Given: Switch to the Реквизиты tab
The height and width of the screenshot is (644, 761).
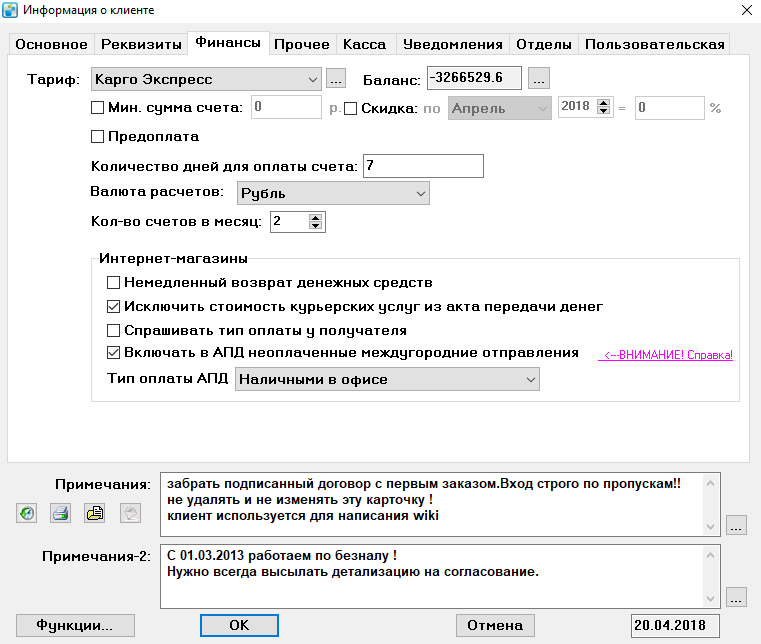Looking at the screenshot, I should coord(141,44).
